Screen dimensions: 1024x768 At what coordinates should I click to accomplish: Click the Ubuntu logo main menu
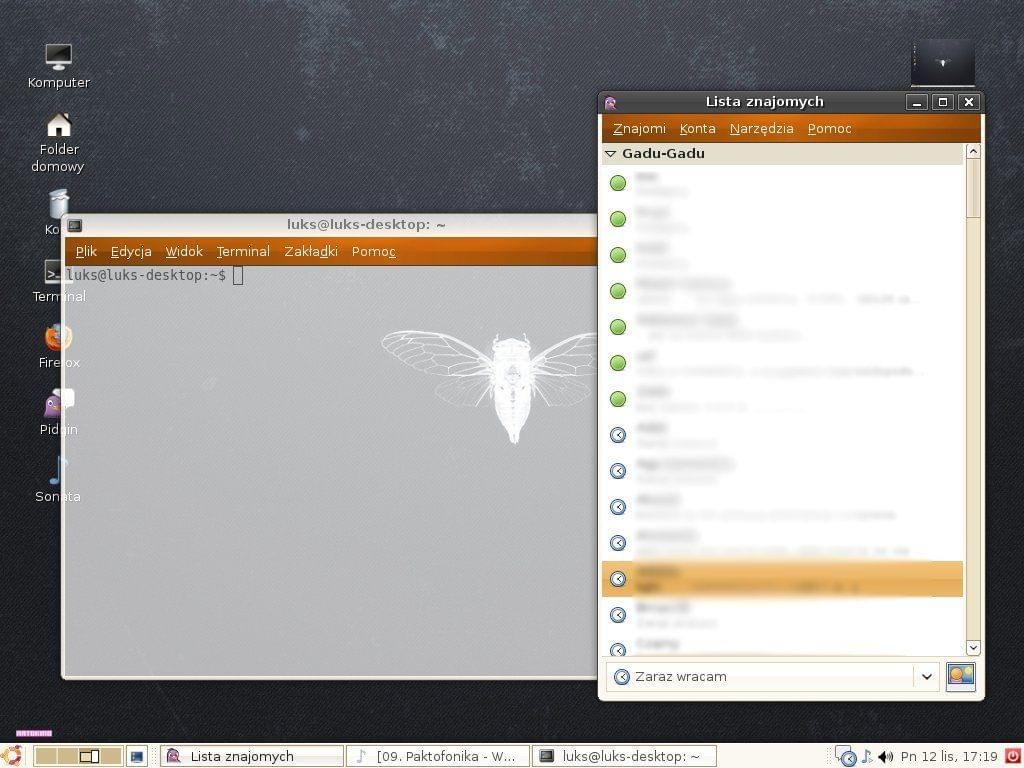12,756
